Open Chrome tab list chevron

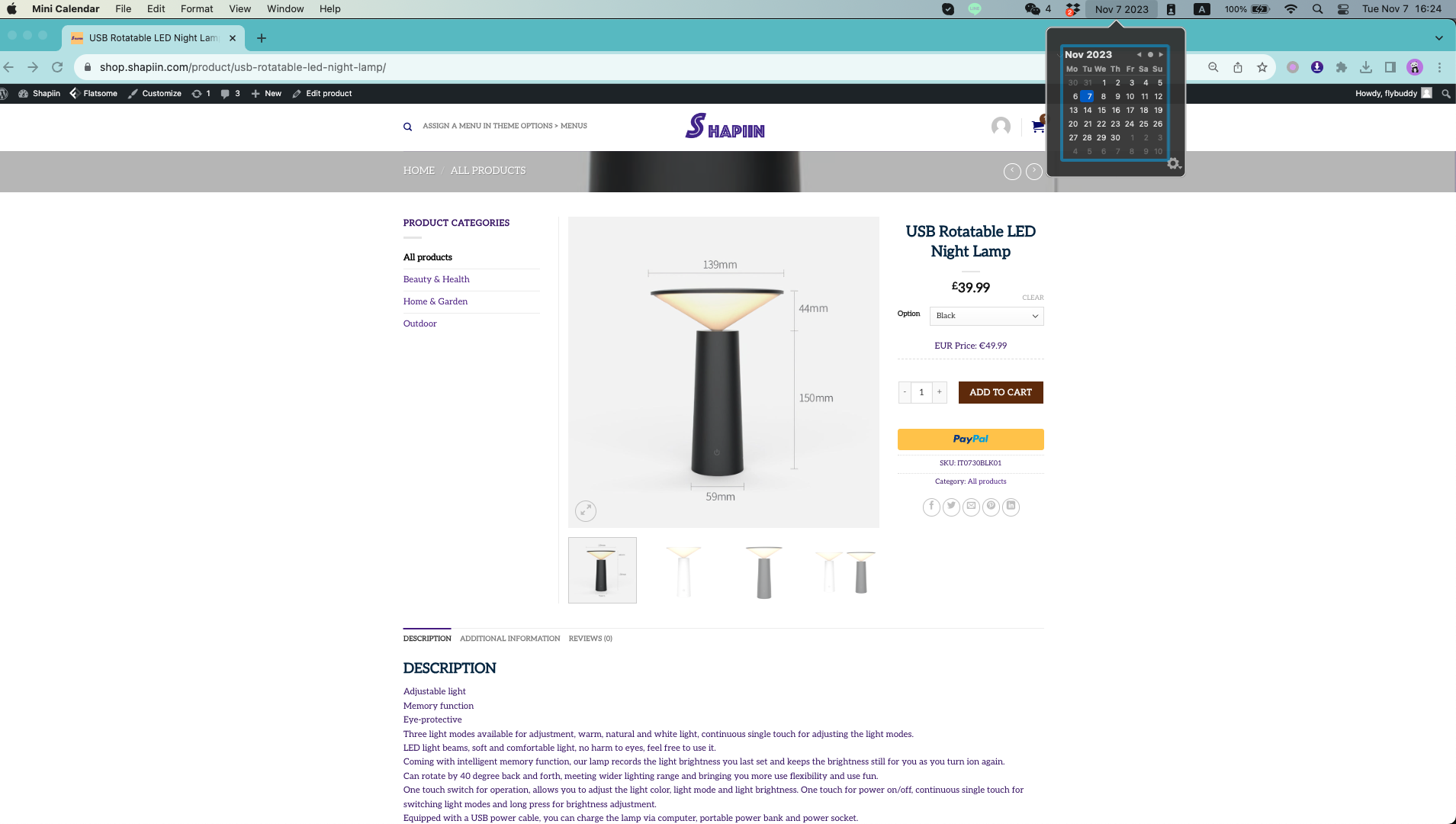point(1438,38)
